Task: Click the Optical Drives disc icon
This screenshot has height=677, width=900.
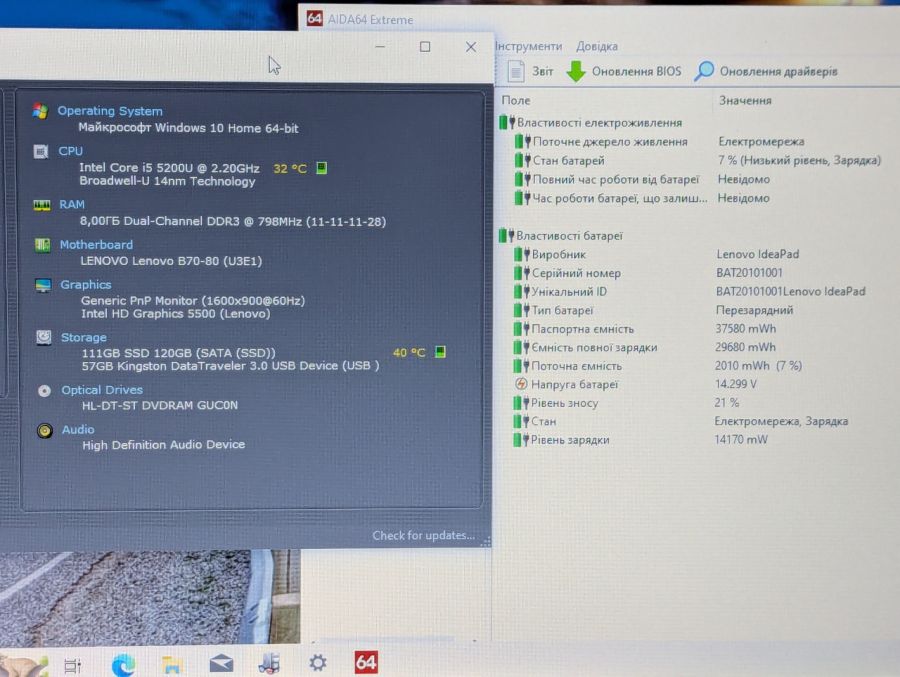Action: [44, 391]
